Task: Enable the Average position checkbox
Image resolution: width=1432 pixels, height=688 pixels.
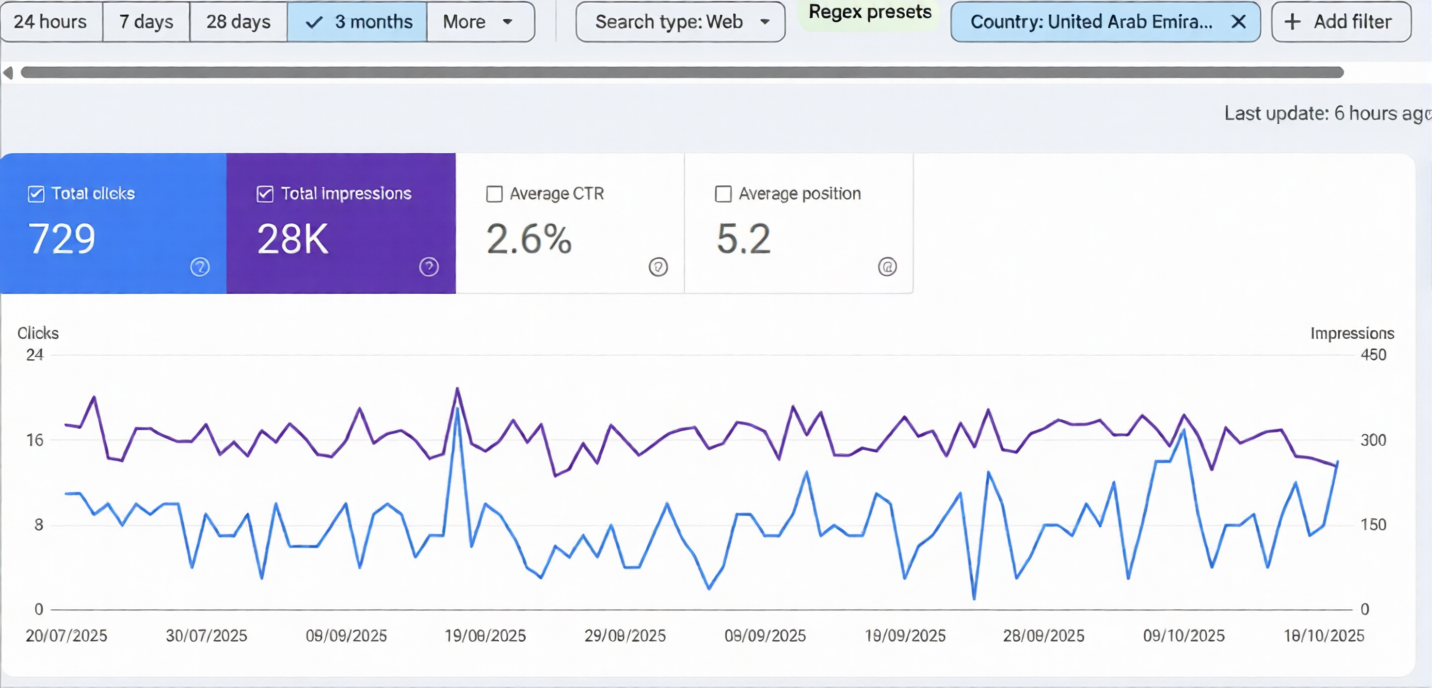Action: click(723, 193)
